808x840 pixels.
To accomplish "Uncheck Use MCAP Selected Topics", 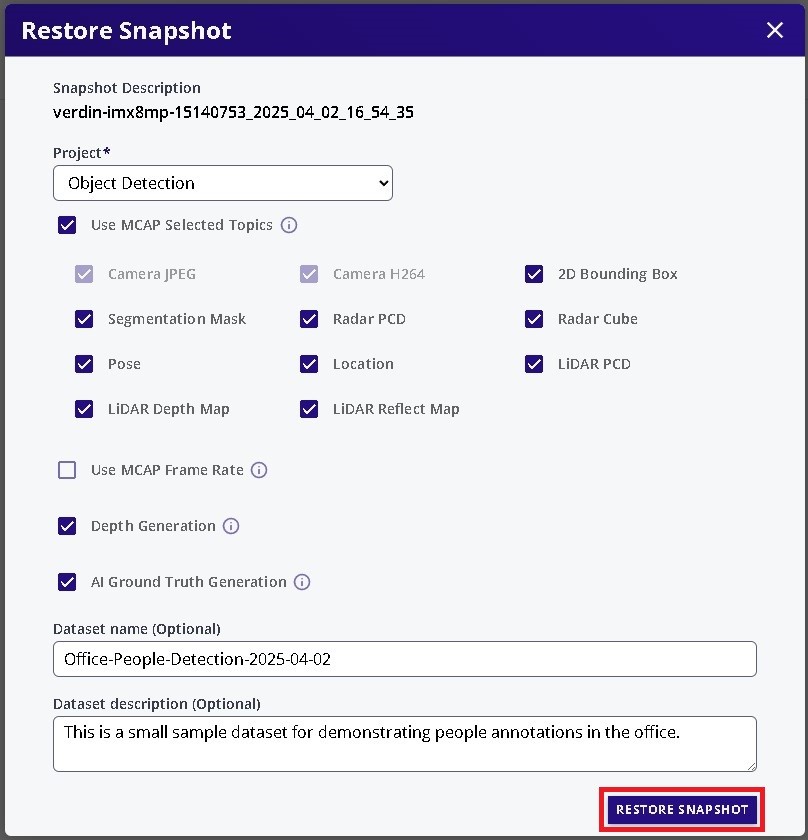I will [x=67, y=225].
